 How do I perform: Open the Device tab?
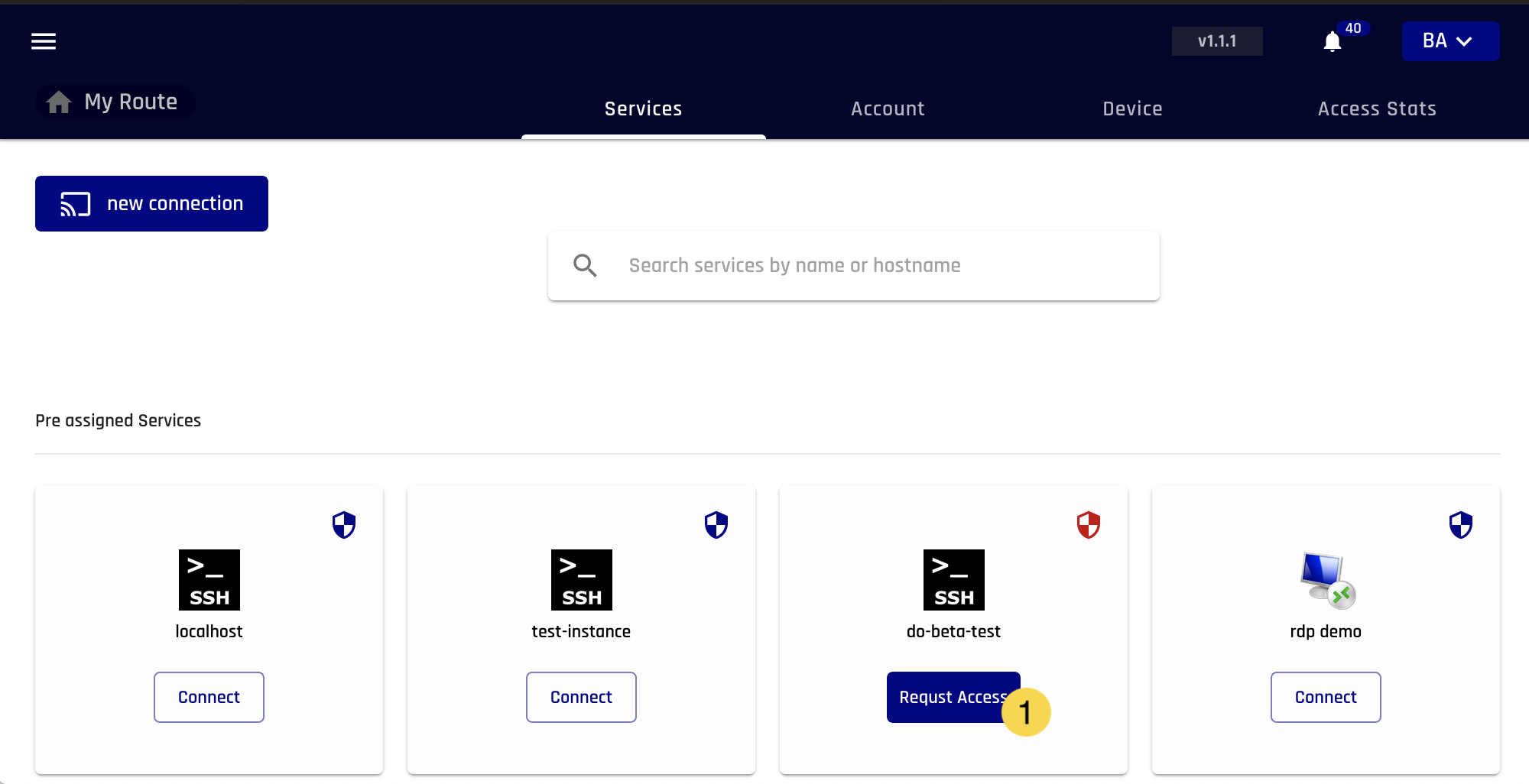1132,109
